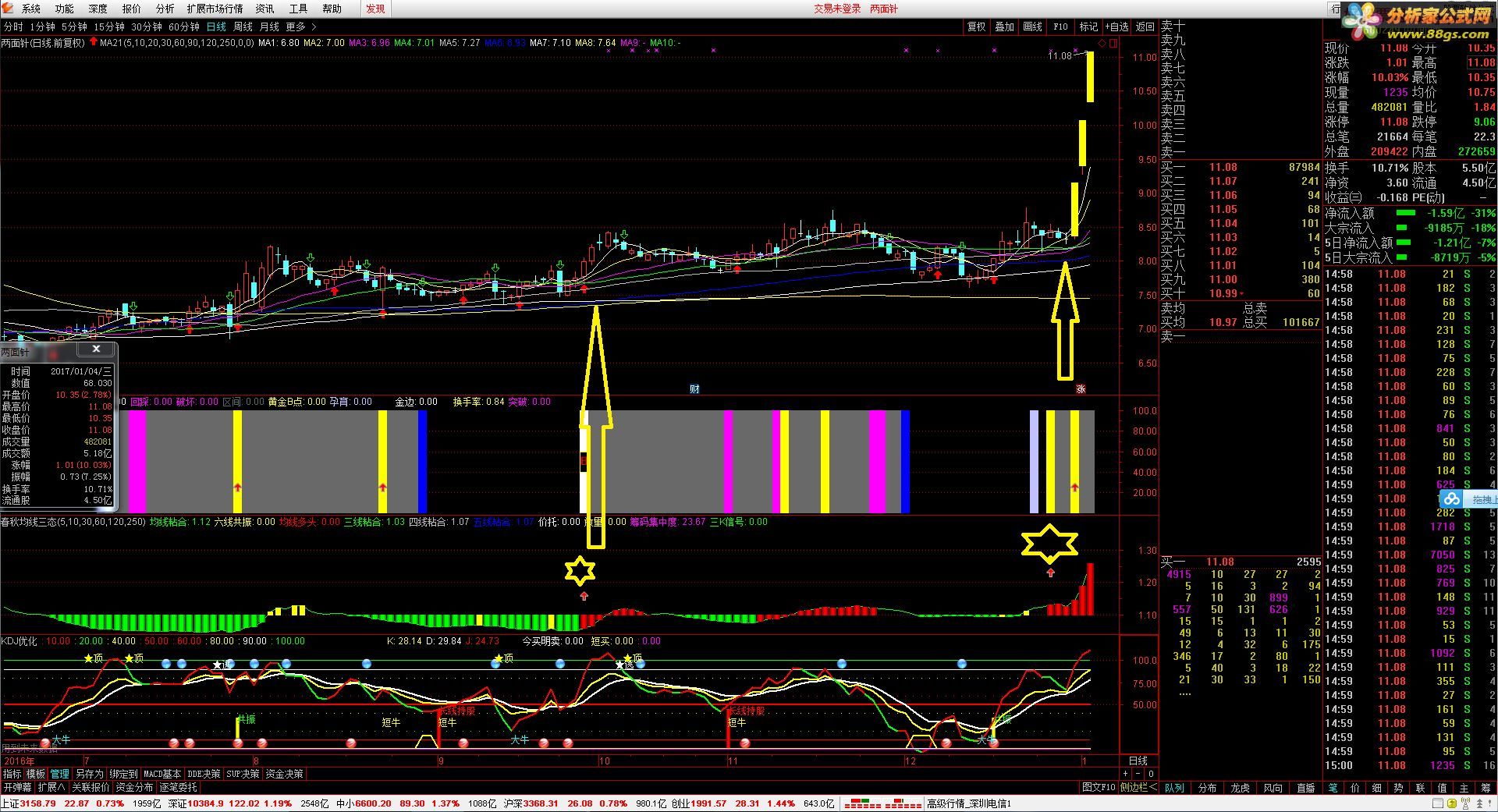The height and width of the screenshot is (812, 1498).
Task: Switch to the 龙虎 tab
Action: [x=1240, y=788]
